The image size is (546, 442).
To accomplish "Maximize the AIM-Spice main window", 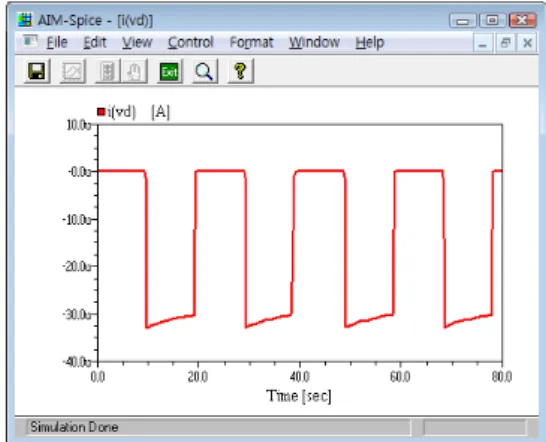I will coord(492,21).
